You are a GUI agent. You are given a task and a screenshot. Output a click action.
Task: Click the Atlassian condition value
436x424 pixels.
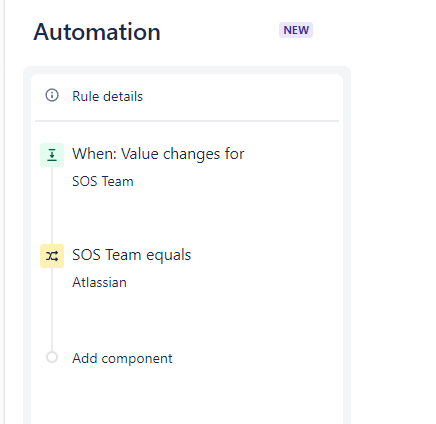(99, 283)
